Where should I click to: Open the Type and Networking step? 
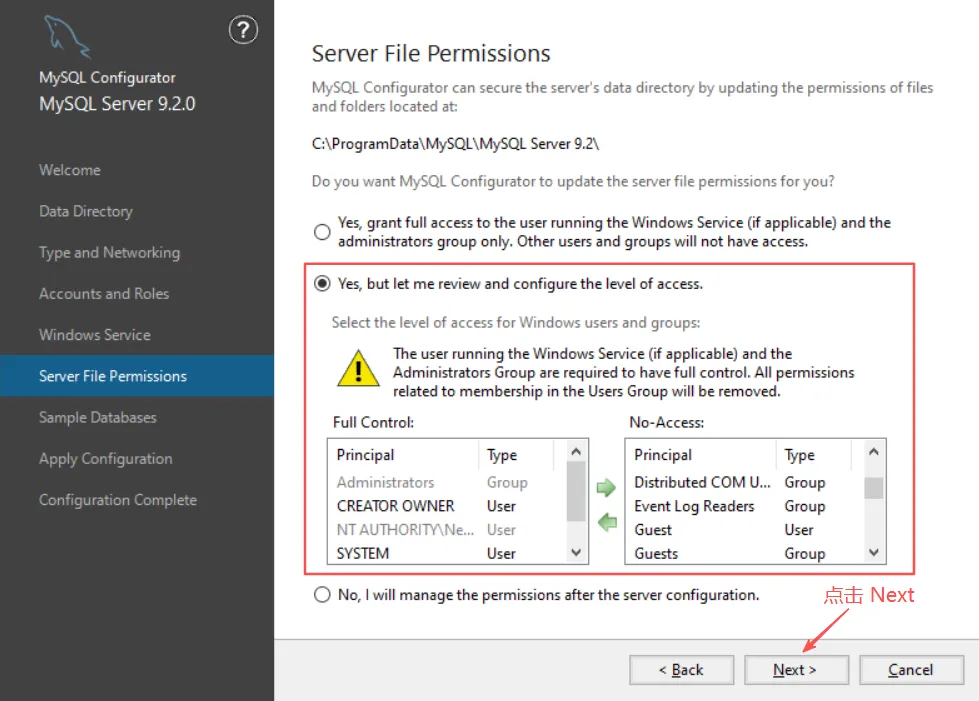click(109, 253)
